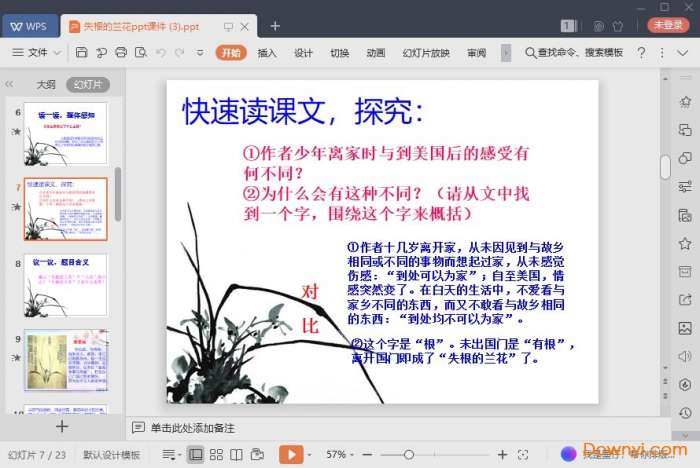Open the sidebar sound speaker icon
This screenshot has height=468, width=700.
(685, 356)
